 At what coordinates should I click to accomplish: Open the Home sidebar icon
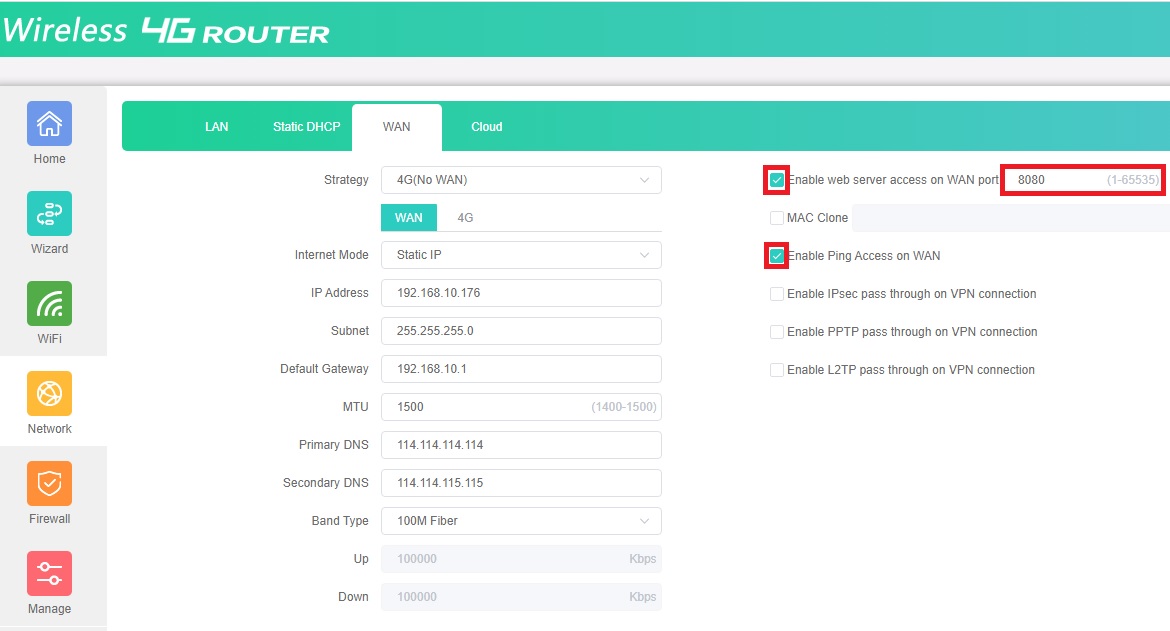pos(49,124)
